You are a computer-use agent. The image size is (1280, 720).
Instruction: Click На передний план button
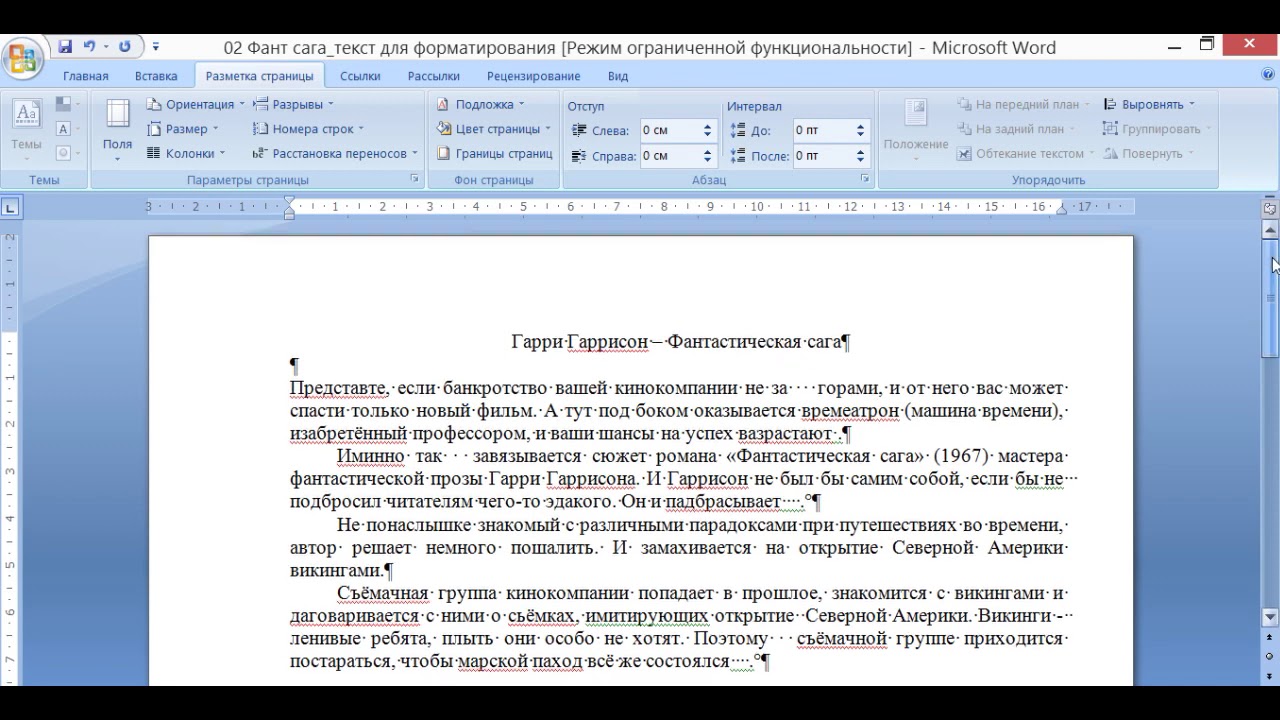pos(1023,104)
